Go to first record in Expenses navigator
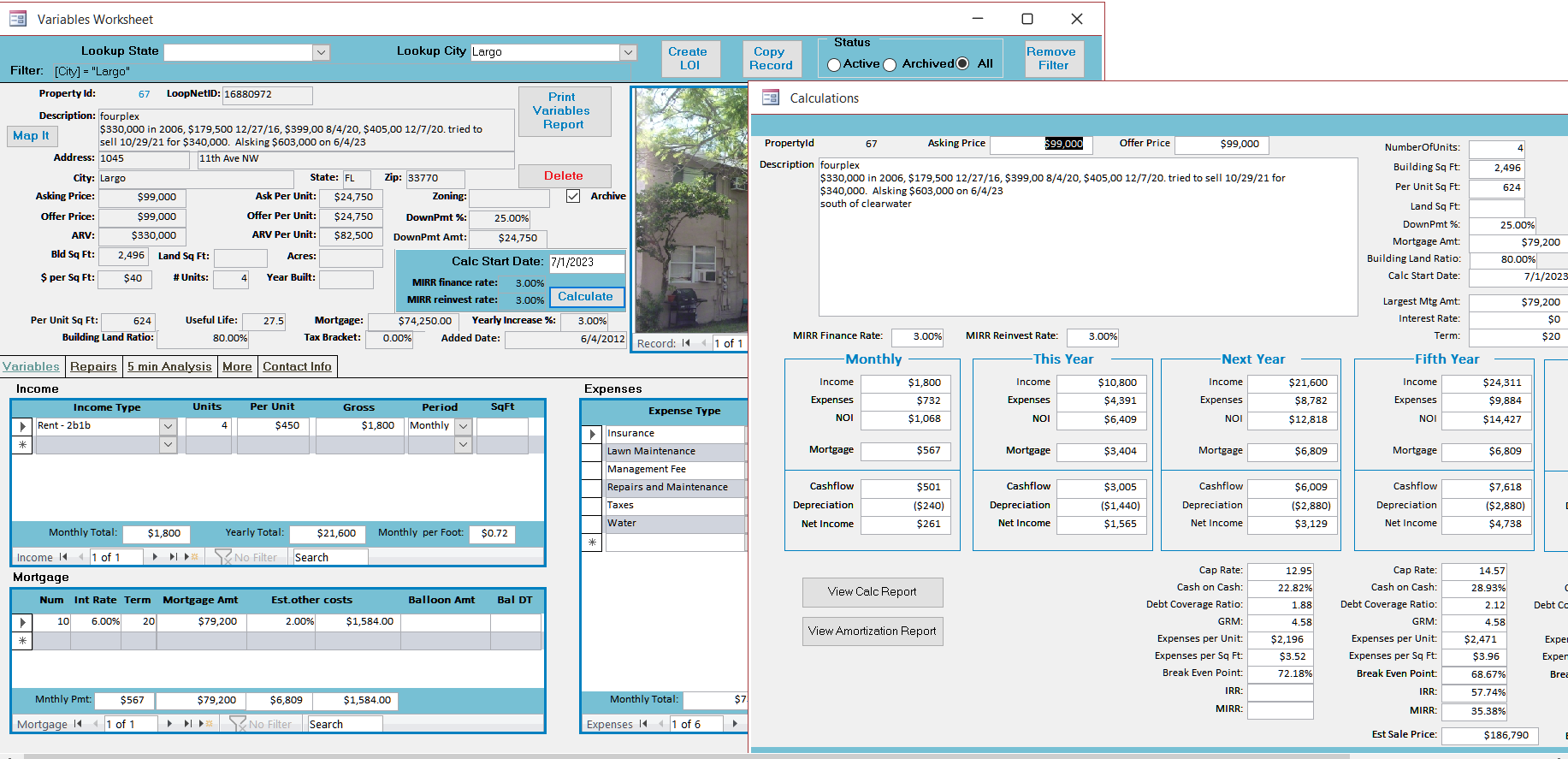Image resolution: width=1568 pixels, height=759 pixels. (643, 724)
